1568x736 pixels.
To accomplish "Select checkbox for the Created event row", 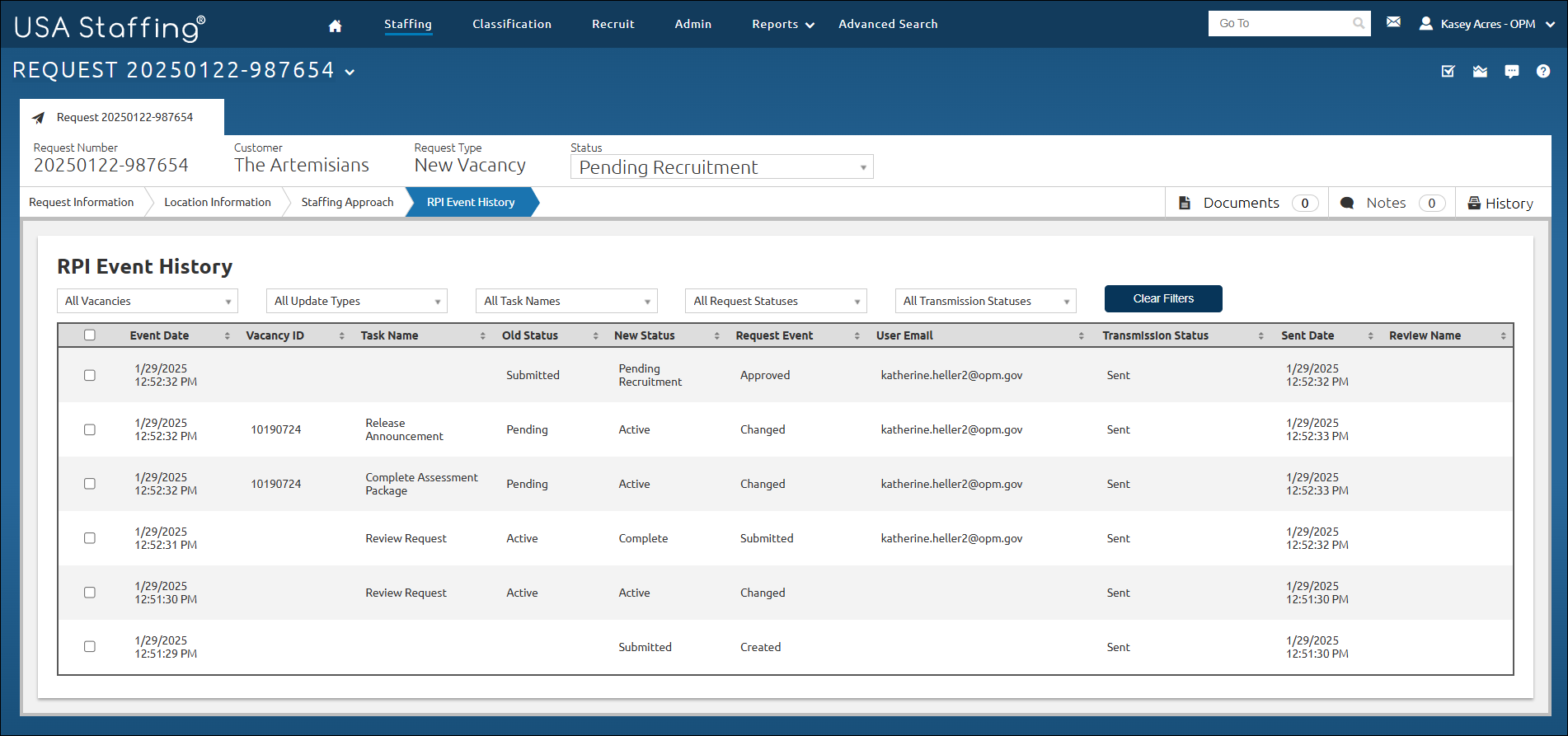I will click(x=90, y=647).
